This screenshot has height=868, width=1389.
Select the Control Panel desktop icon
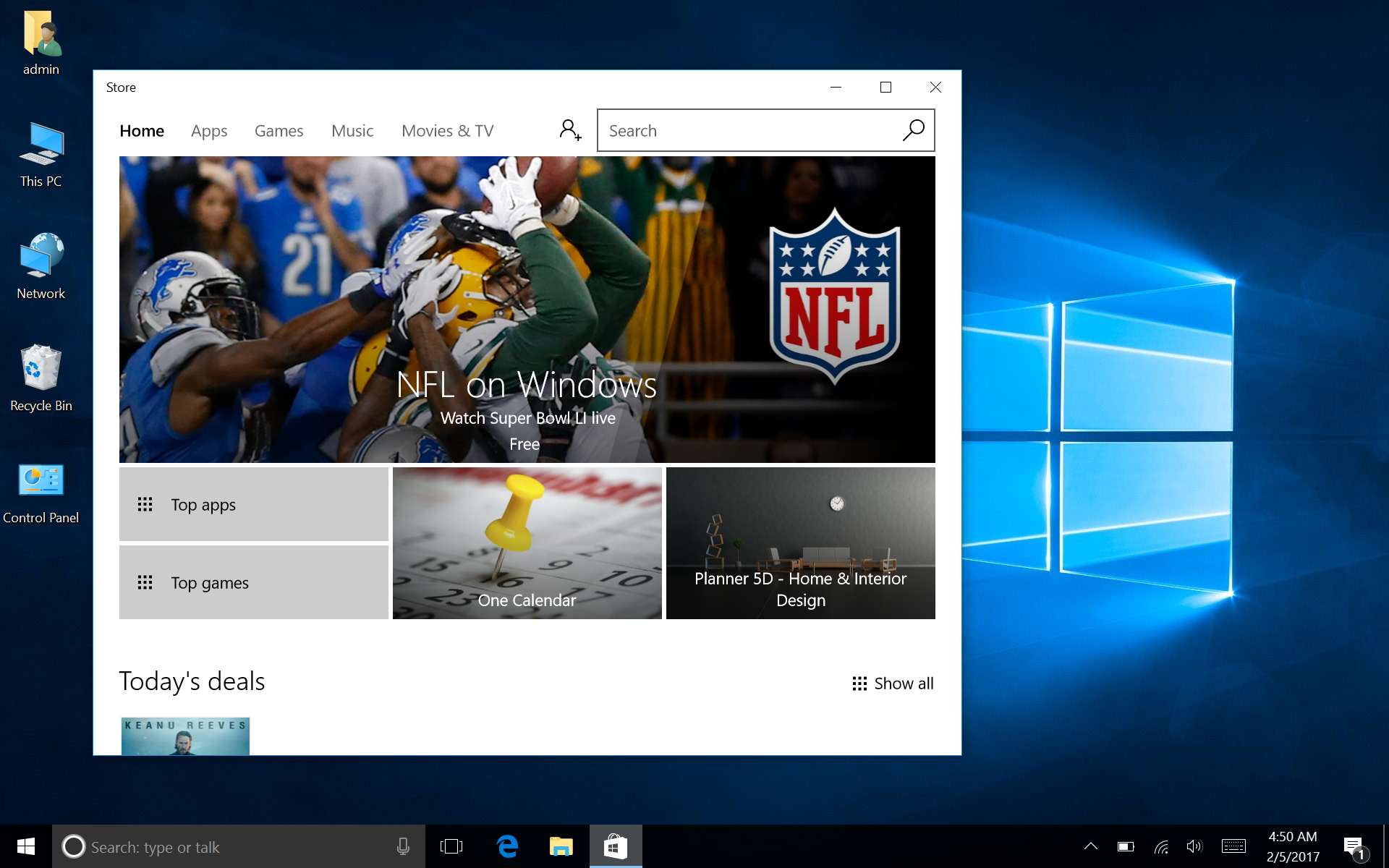41,492
